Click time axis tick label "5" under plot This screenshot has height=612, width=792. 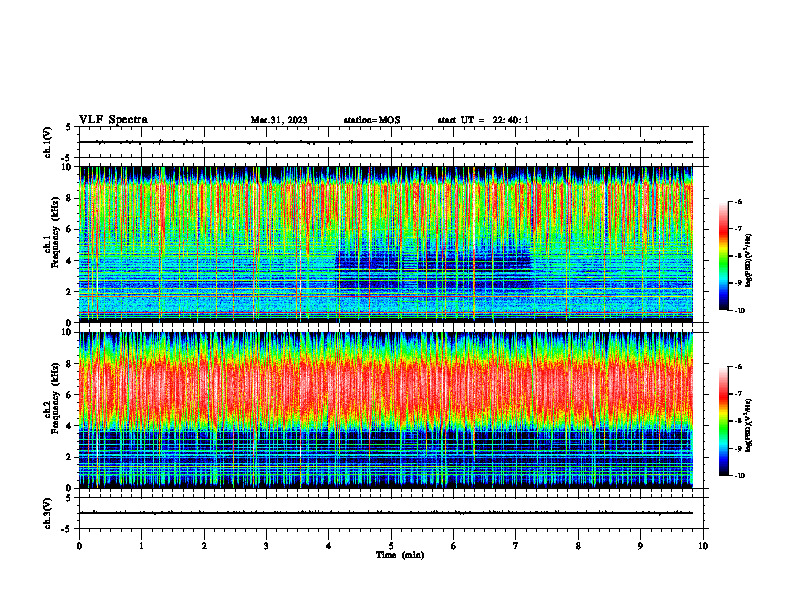coord(391,546)
